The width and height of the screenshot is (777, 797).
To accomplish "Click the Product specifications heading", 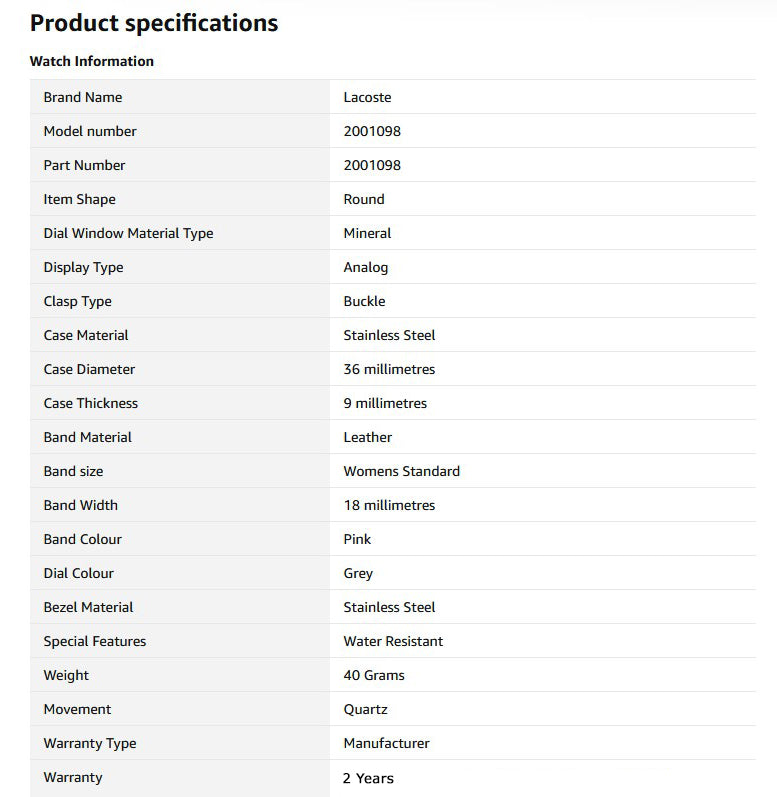I will click(x=154, y=23).
